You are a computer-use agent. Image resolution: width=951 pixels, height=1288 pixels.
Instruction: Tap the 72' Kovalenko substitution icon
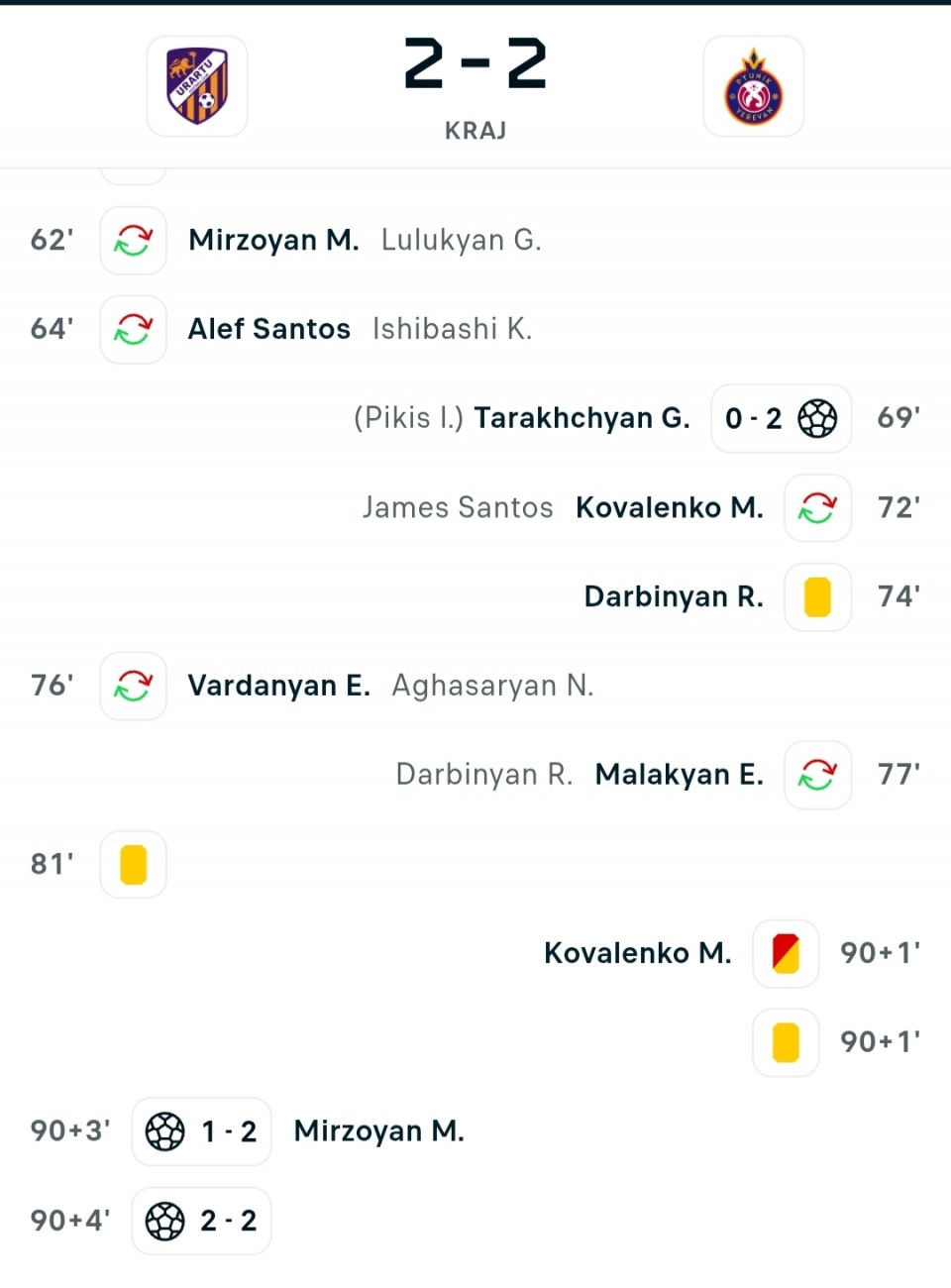[818, 507]
